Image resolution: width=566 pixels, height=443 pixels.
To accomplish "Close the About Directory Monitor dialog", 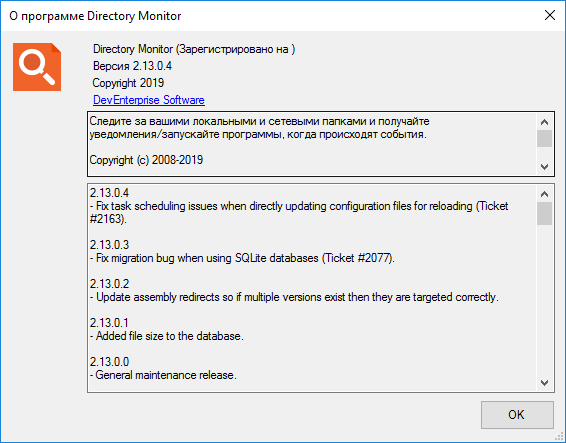I will coord(549,15).
